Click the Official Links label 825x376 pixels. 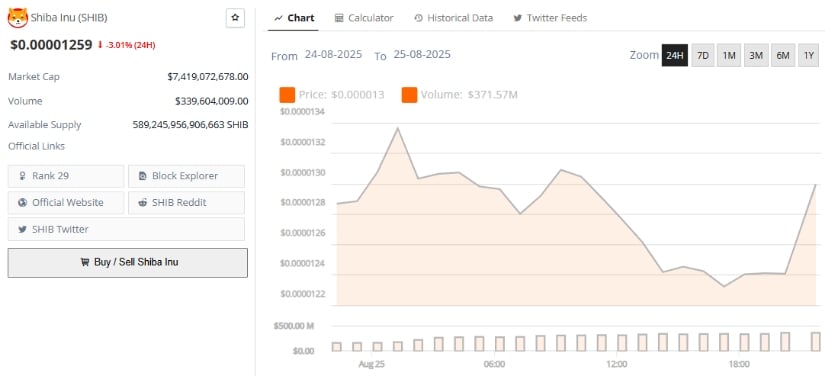36,146
